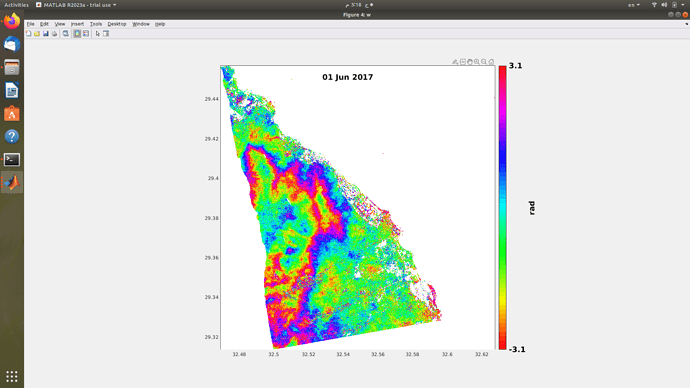The height and width of the screenshot is (388, 690).
Task: Toggle the Edit Plot arrow tool
Action: click(x=98, y=34)
